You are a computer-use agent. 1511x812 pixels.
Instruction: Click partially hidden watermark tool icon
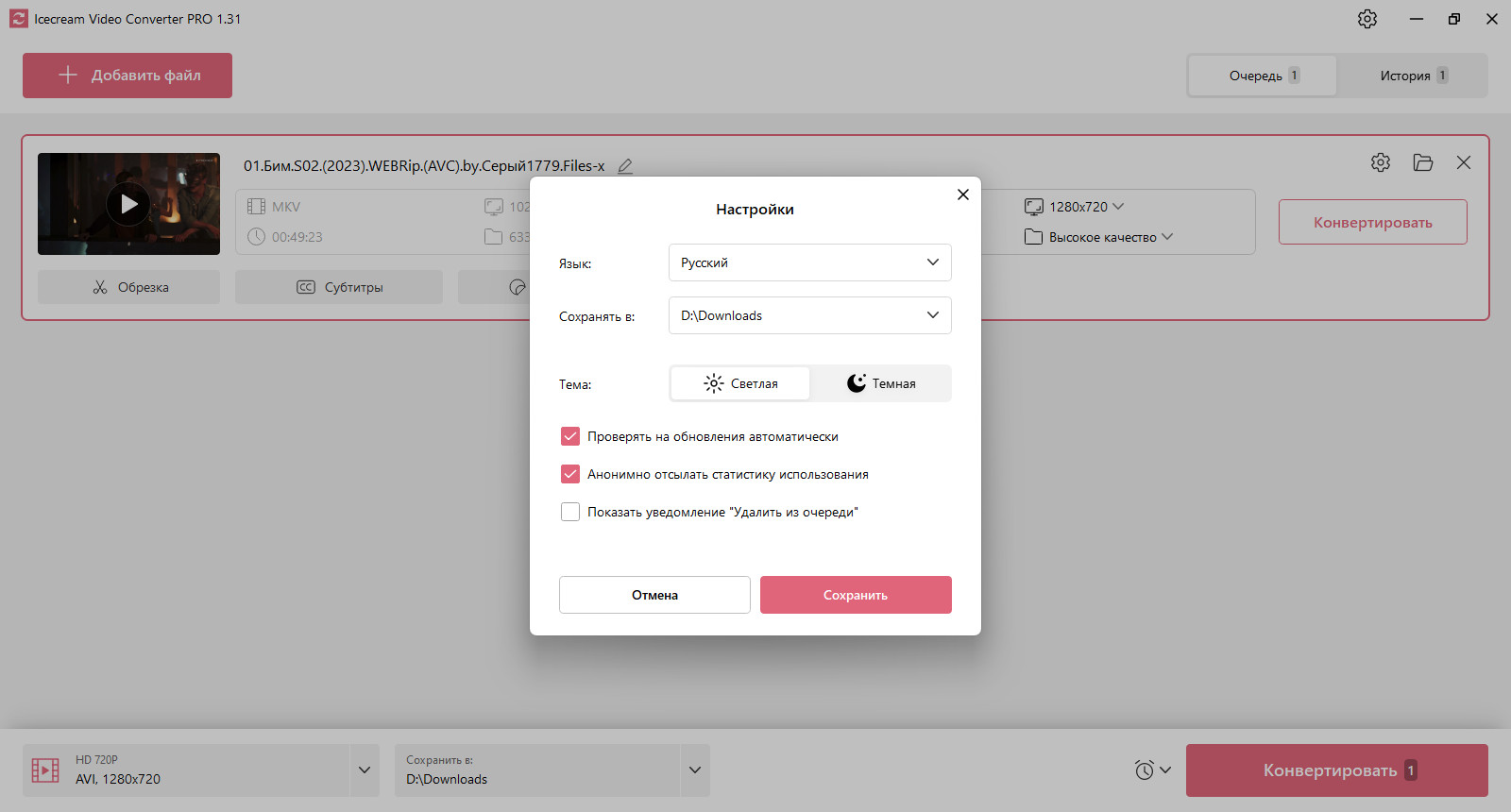(518, 287)
